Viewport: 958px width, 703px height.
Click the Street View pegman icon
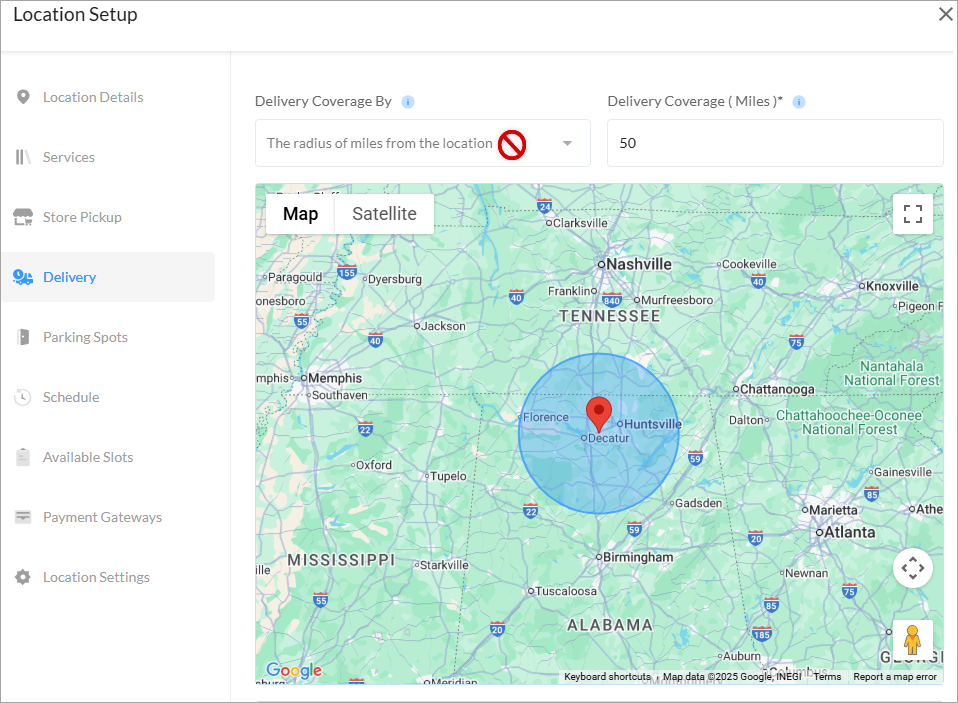coord(913,639)
